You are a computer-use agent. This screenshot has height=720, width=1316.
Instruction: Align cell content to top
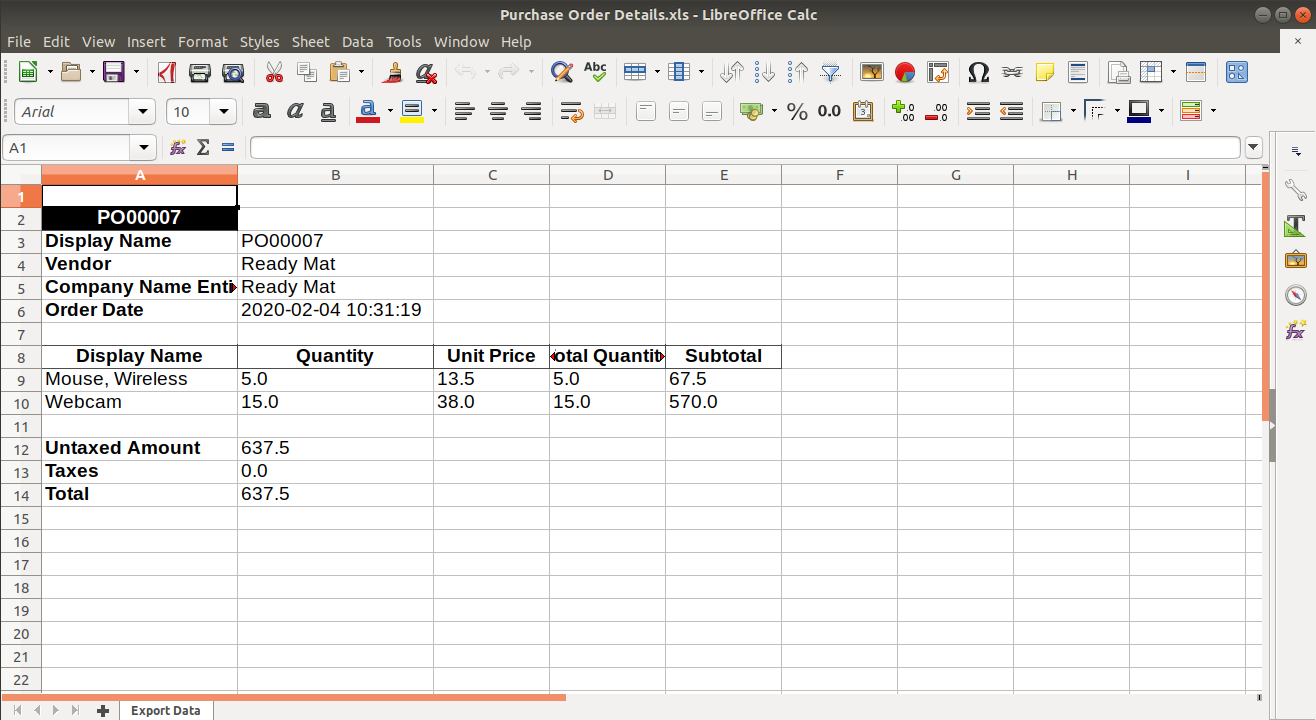coord(646,111)
